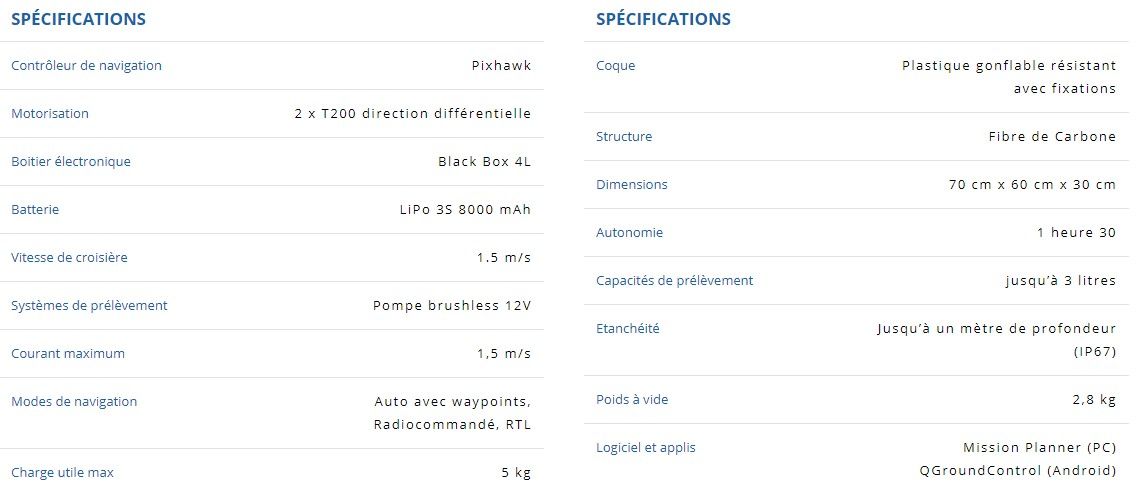The width and height of the screenshot is (1137, 487).
Task: Click the Motorisation row label
Action: click(50, 114)
